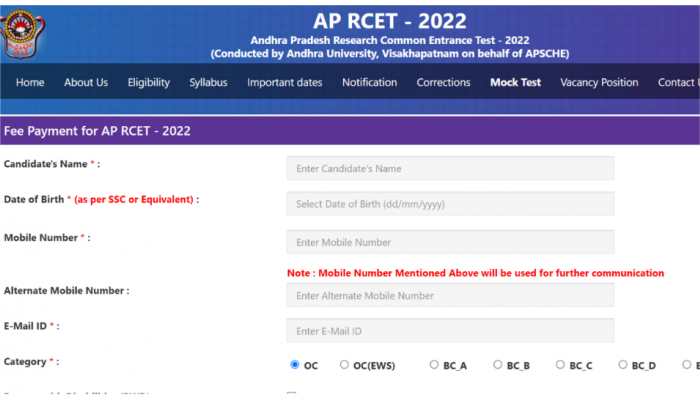
Task: View the Important dates page
Action: [284, 83]
